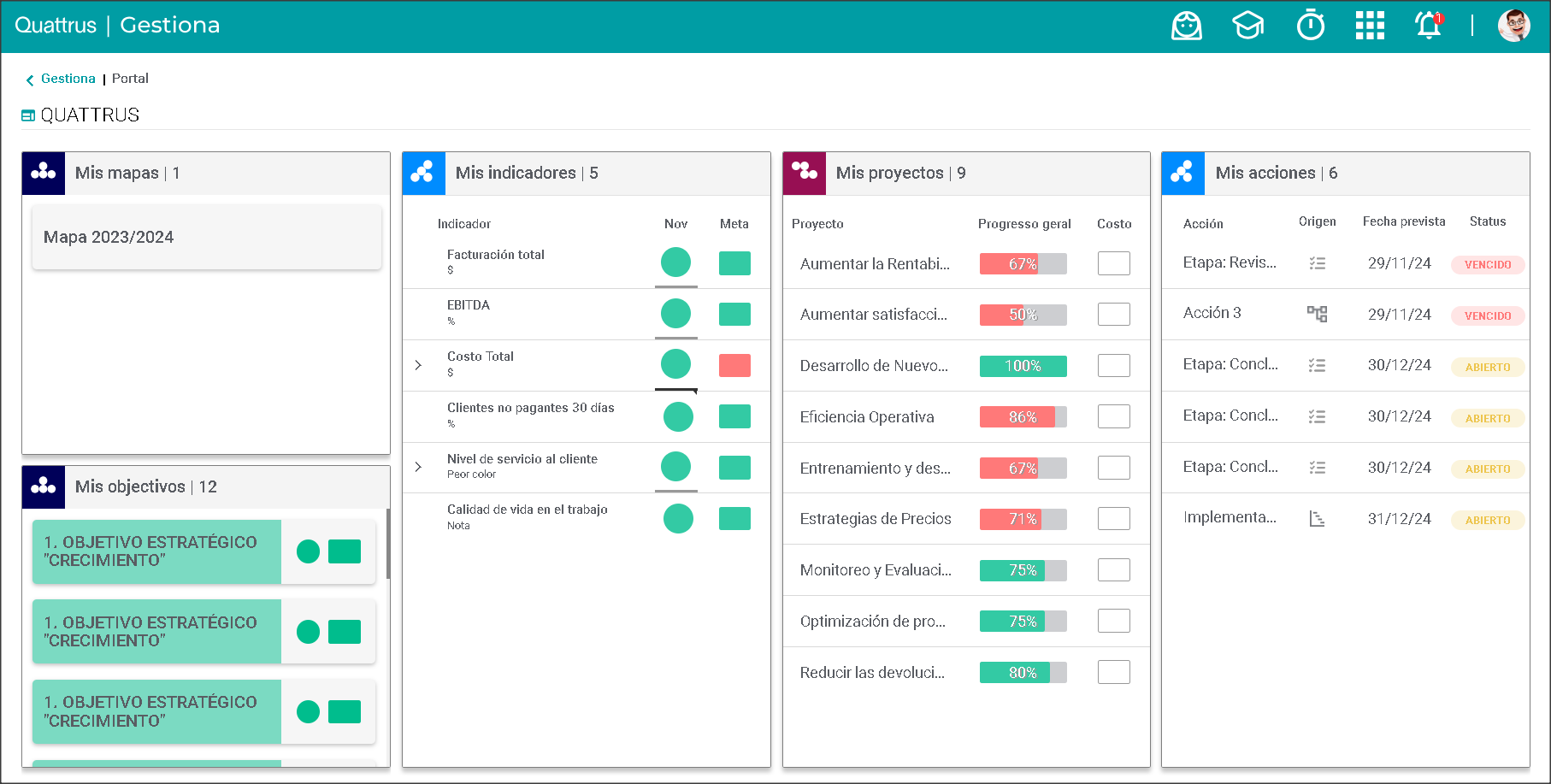The image size is (1551, 784).
Task: Open the Mapa 2023/2024 map card
Action: click(x=206, y=238)
